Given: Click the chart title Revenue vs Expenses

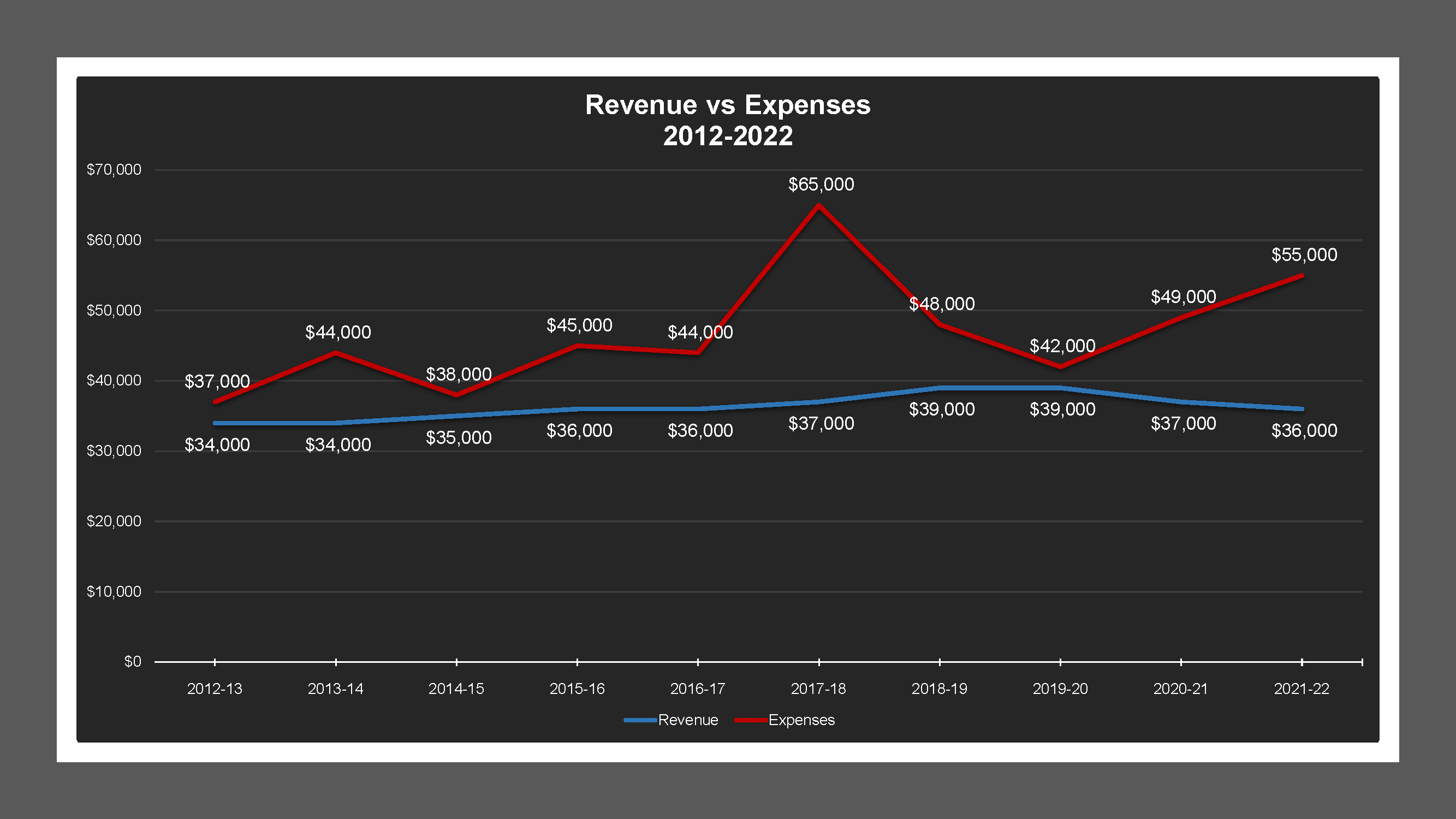Looking at the screenshot, I should (727, 106).
